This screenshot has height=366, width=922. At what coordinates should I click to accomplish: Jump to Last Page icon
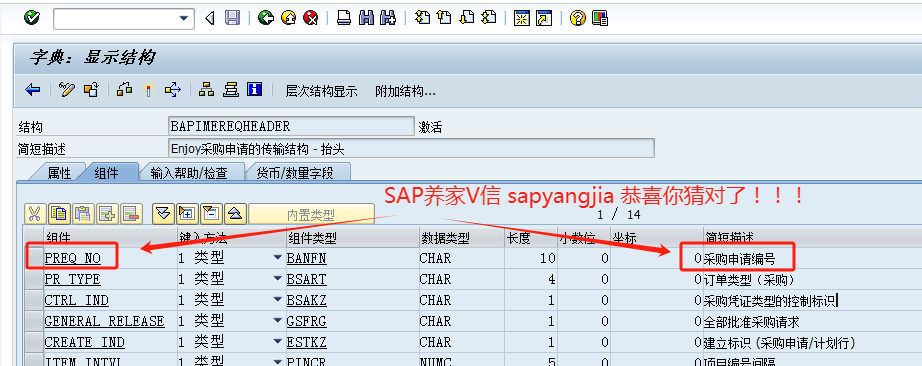(x=488, y=18)
